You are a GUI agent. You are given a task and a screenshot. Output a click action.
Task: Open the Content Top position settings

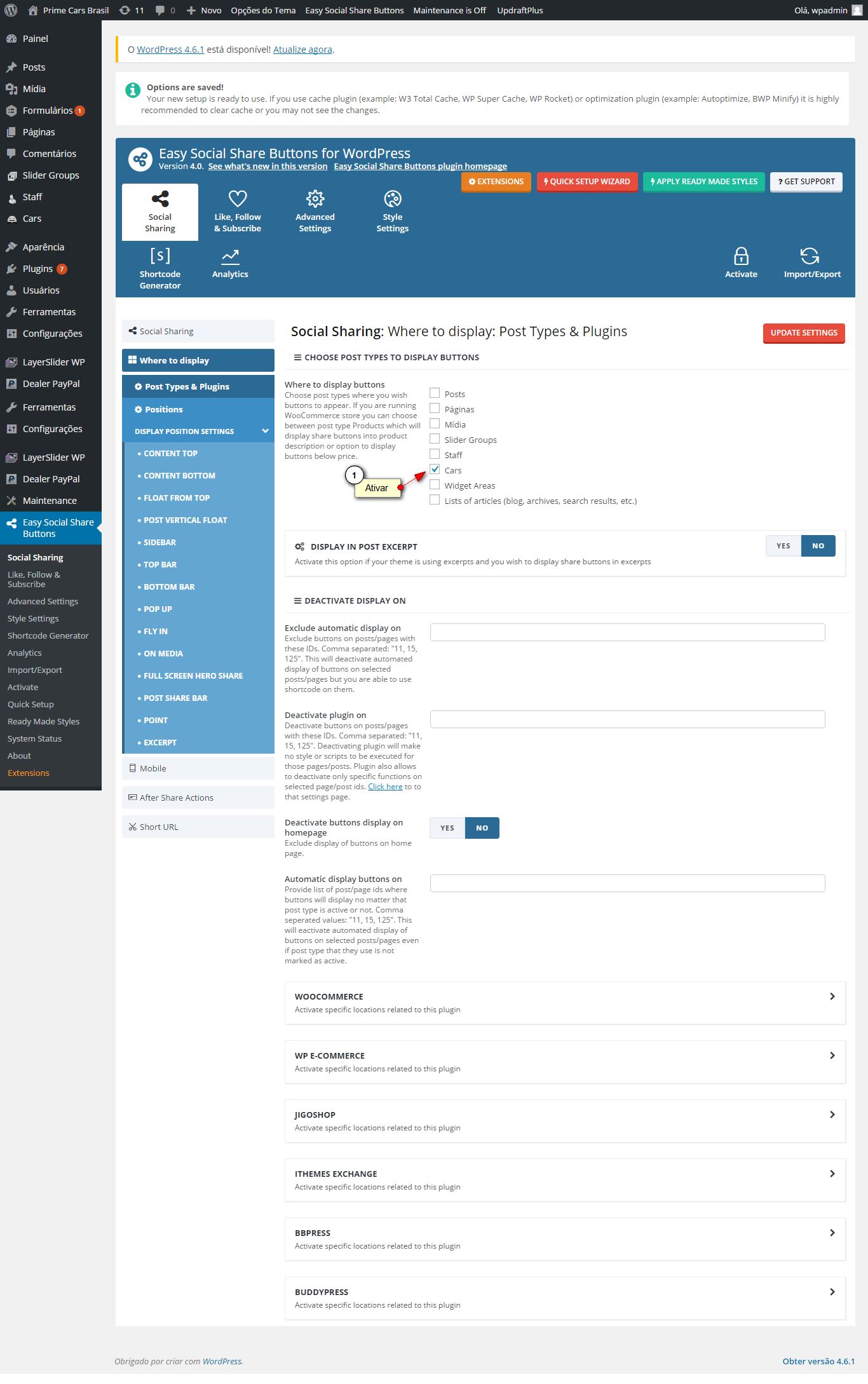(x=200, y=454)
